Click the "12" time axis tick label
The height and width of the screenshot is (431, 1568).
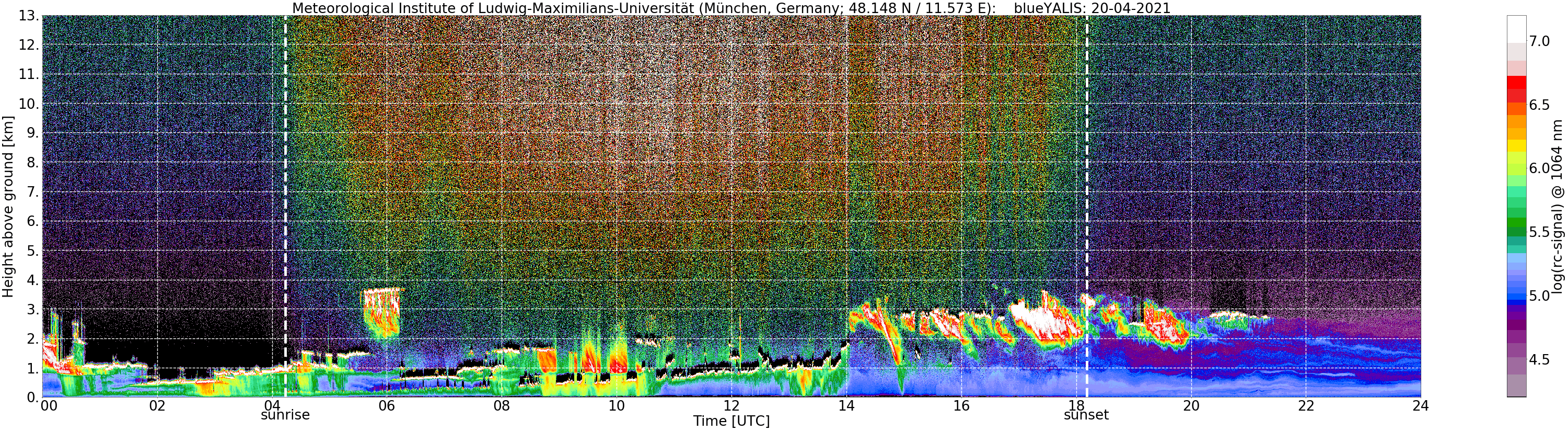point(731,406)
